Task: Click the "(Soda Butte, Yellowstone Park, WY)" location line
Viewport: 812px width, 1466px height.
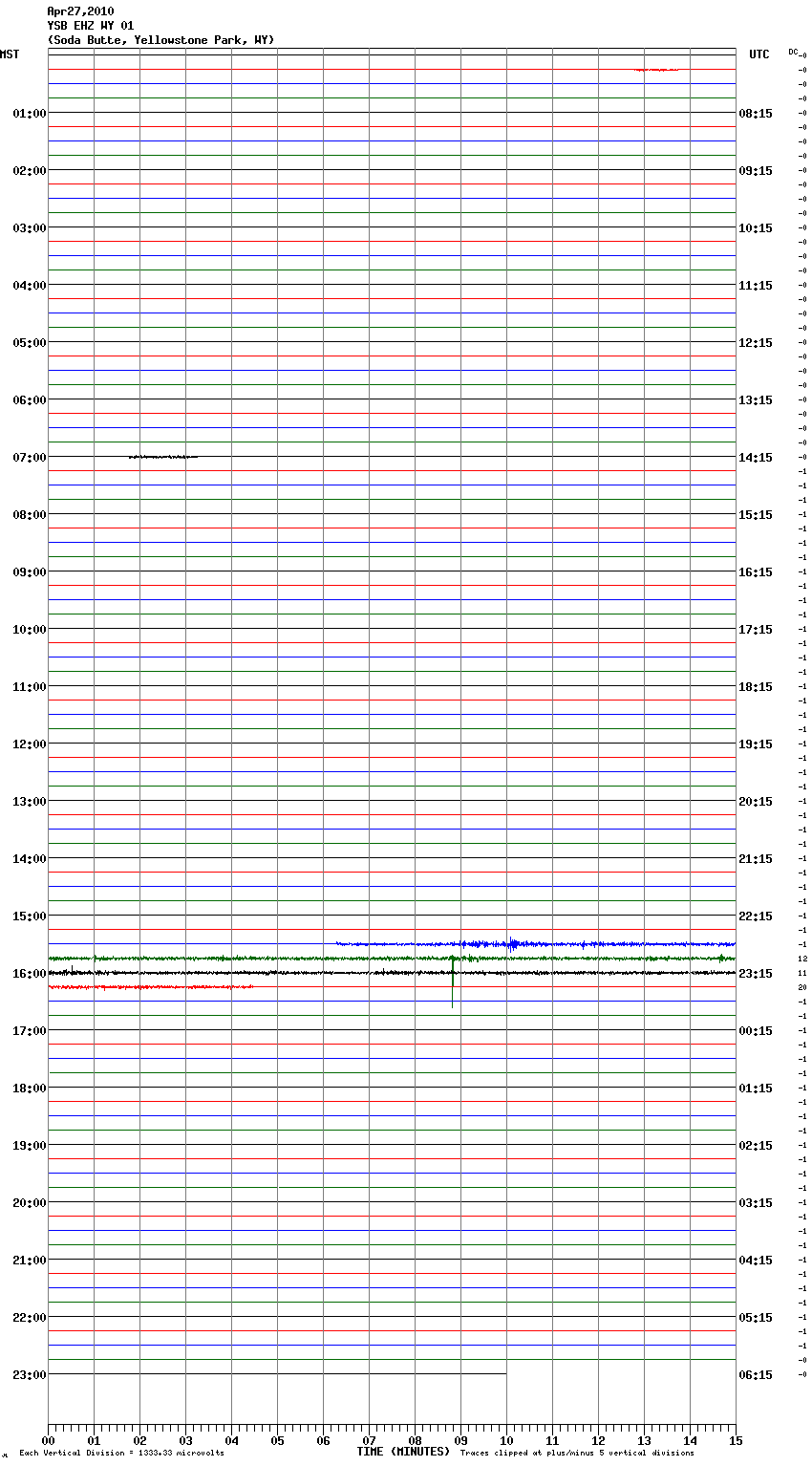Action: click(160, 40)
